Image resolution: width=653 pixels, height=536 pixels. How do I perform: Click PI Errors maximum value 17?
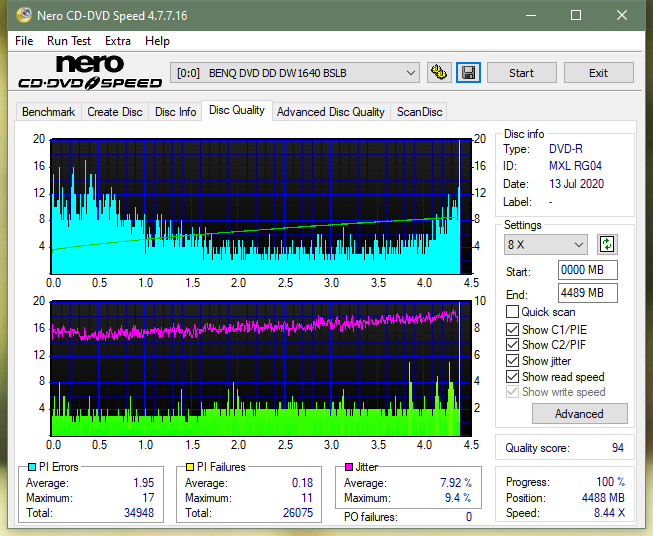148,498
